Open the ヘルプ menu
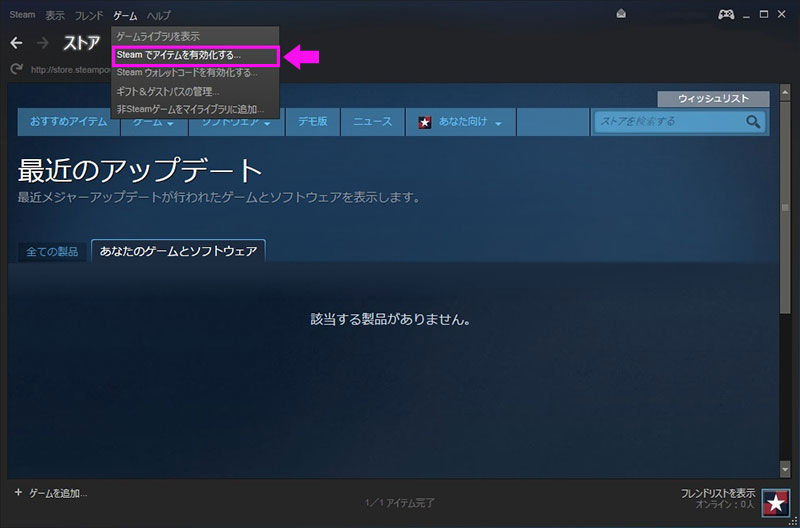This screenshot has width=800, height=528. pos(158,16)
